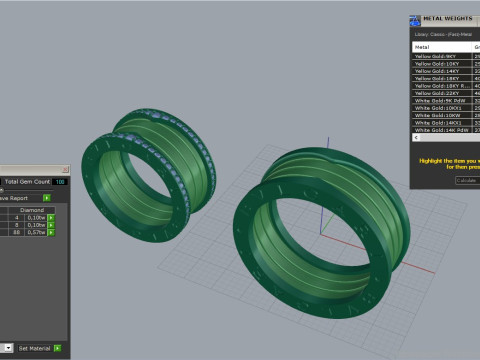The width and height of the screenshot is (480, 360).
Task: Click the Set Material button
Action: pos(34,348)
